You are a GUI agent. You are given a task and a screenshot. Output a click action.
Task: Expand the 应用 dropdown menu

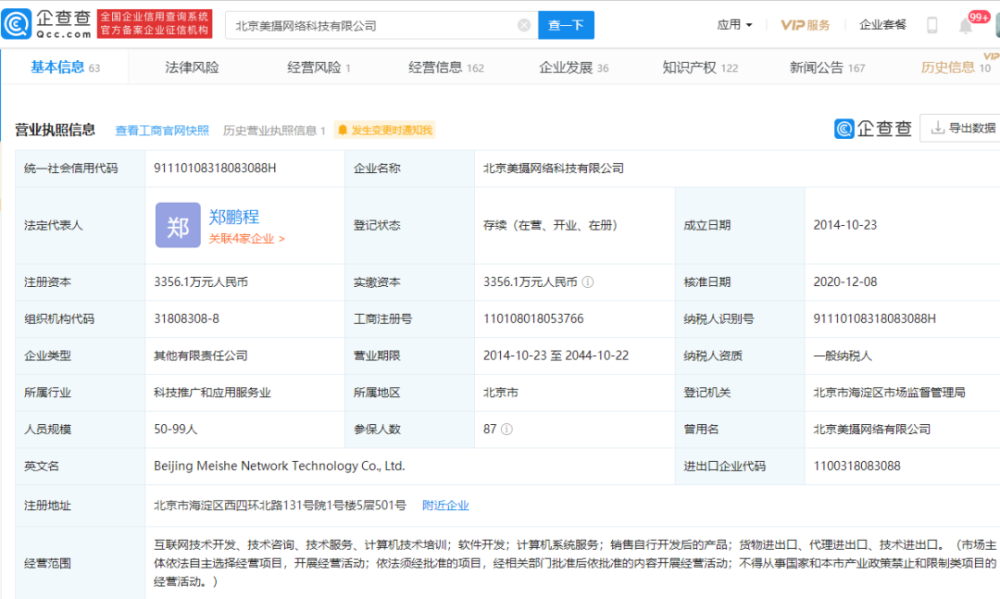(x=735, y=25)
